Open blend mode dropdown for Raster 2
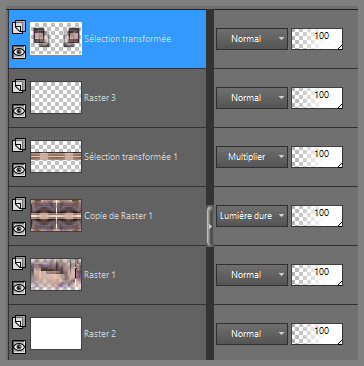The height and width of the screenshot is (366, 364). [x=252, y=334]
